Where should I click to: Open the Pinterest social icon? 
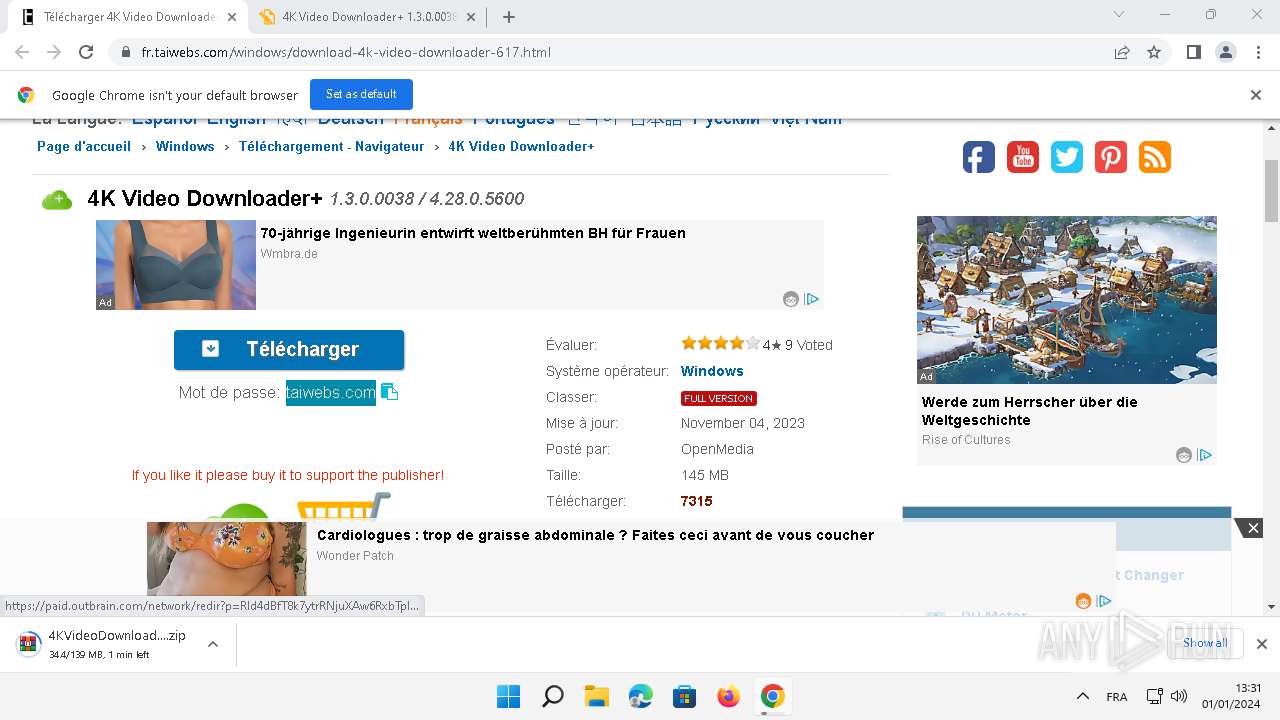pyautogui.click(x=1111, y=157)
